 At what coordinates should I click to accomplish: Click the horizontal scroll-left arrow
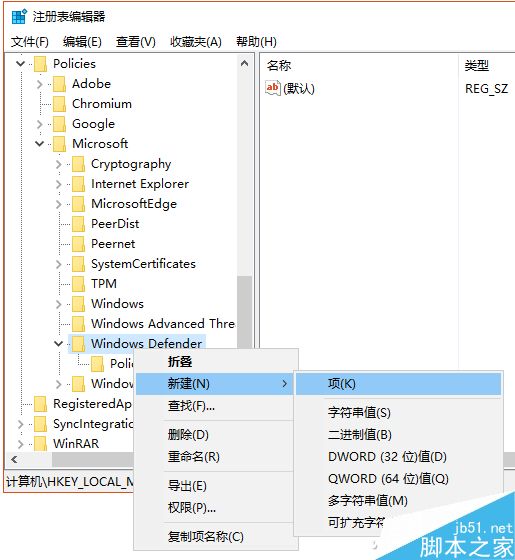pyautogui.click(x=14, y=460)
